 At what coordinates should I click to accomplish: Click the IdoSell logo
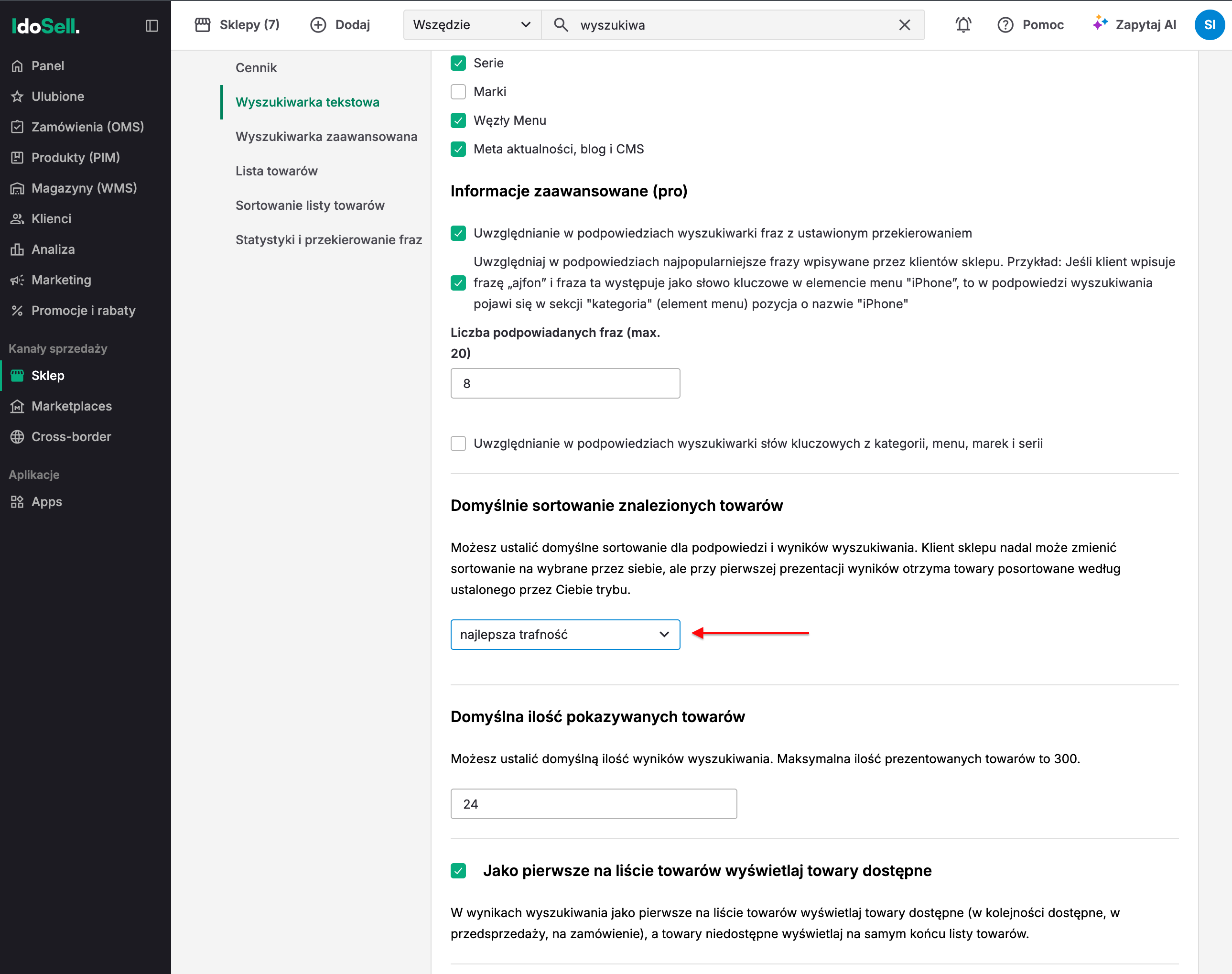[45, 26]
